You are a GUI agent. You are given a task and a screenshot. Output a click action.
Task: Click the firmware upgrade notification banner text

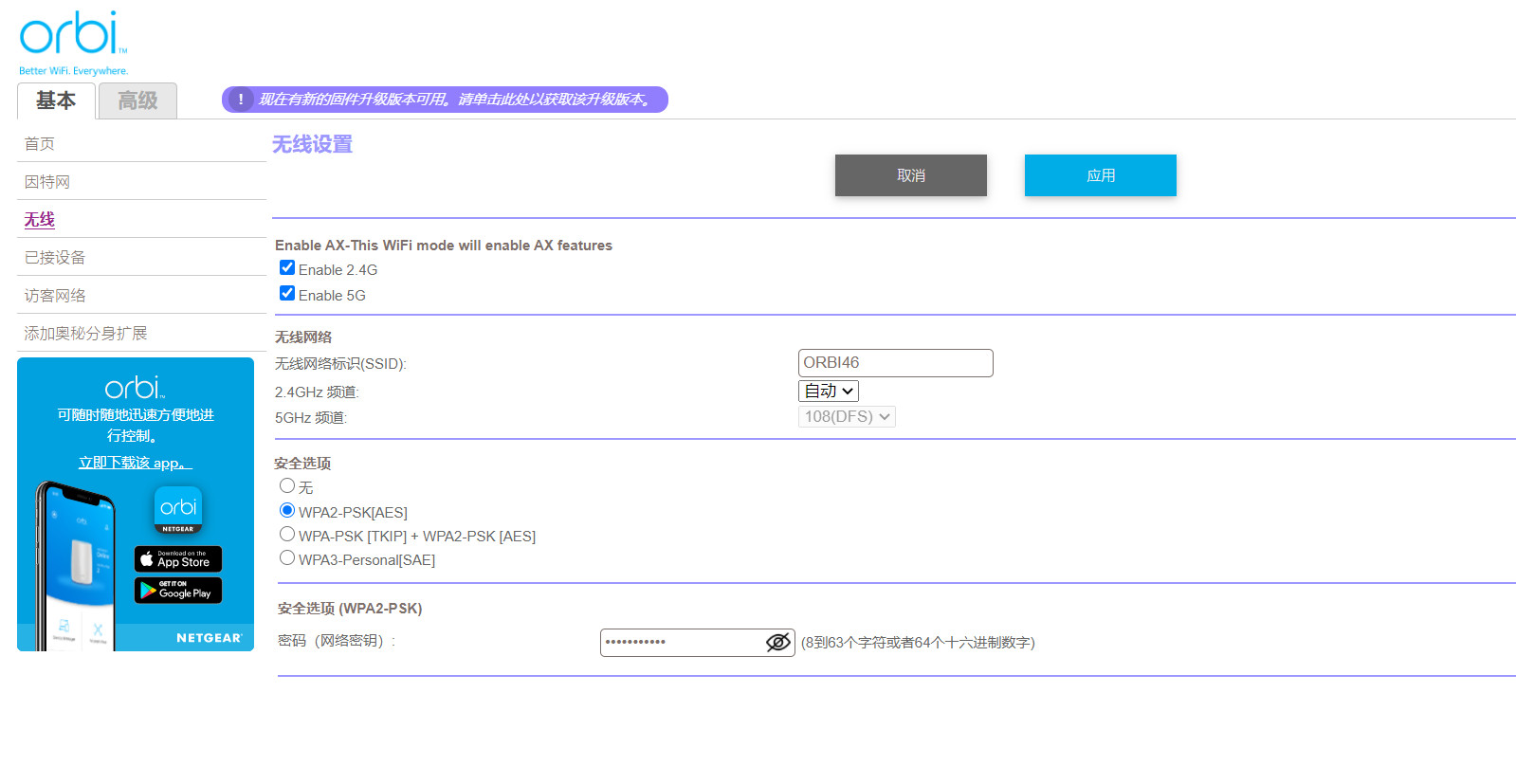[x=456, y=100]
